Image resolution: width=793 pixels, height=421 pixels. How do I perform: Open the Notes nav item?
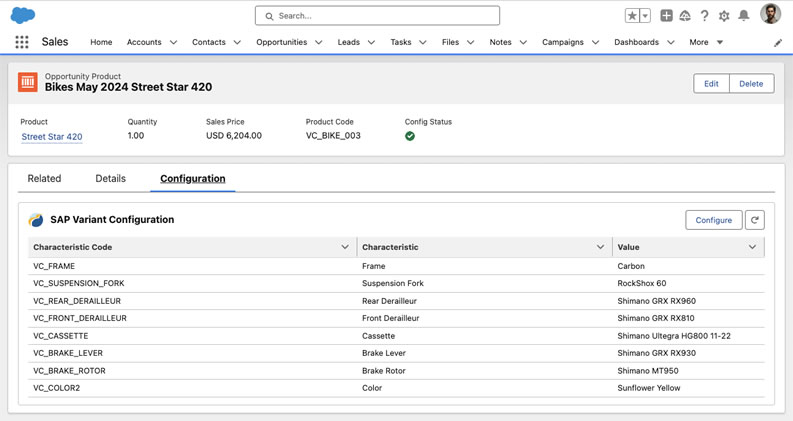tap(500, 42)
